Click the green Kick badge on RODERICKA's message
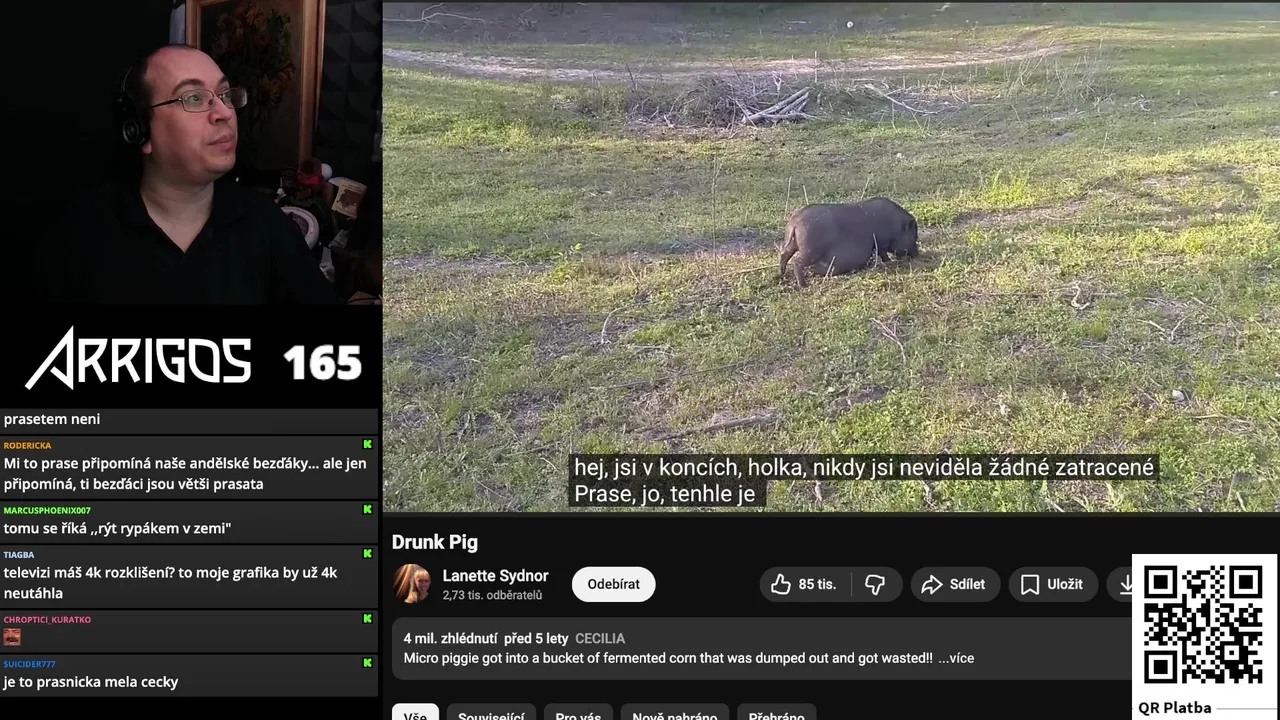Screen dimensions: 1280x720 (368, 445)
